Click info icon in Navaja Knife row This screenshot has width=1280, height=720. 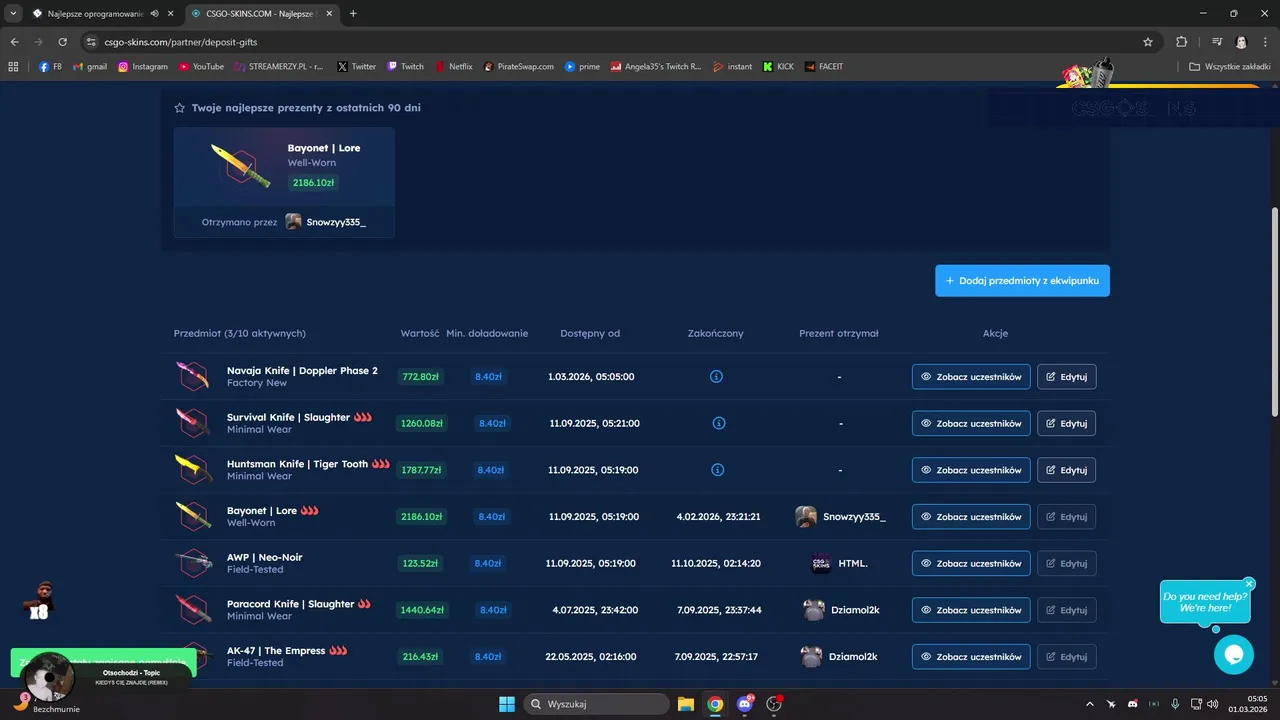coord(716,377)
